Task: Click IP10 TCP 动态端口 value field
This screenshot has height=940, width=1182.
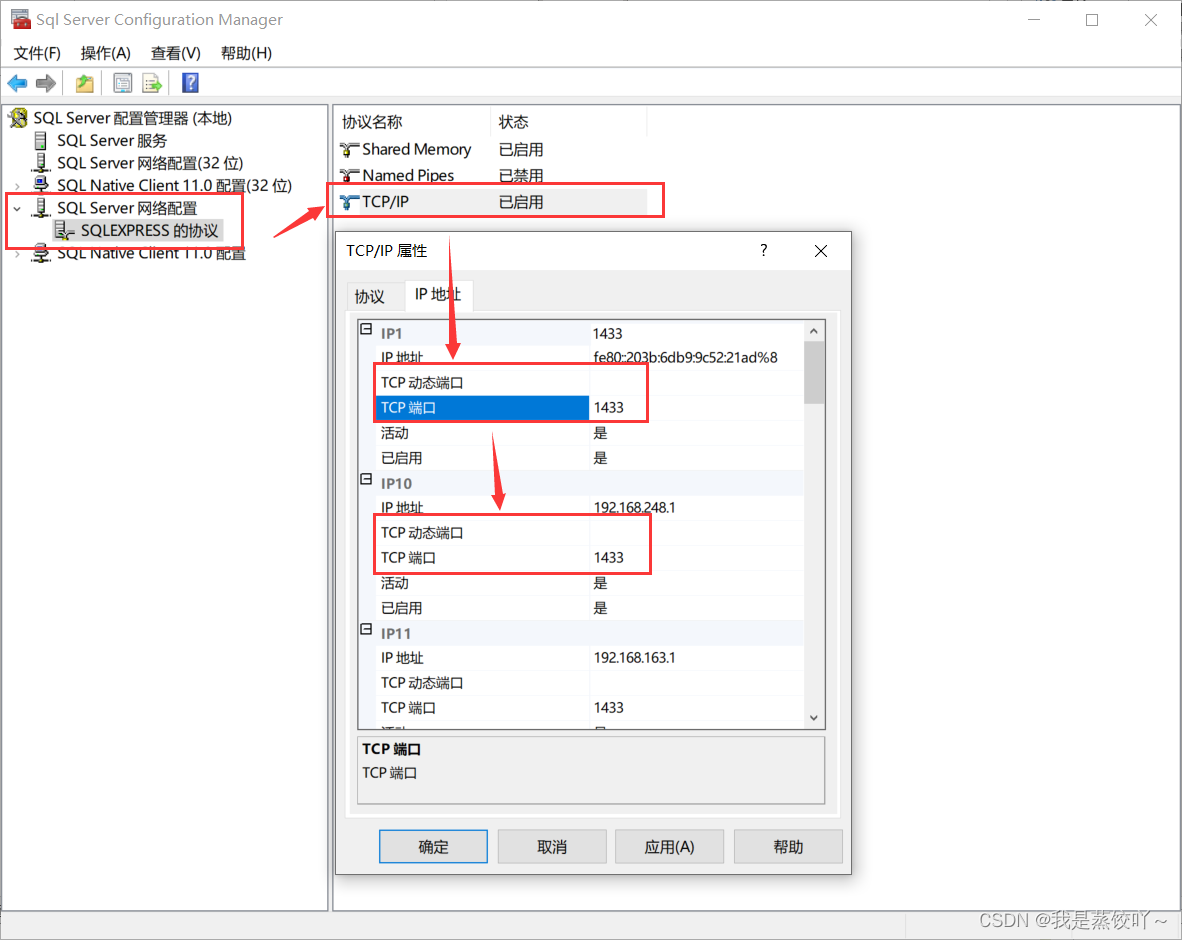Action: pyautogui.click(x=695, y=533)
